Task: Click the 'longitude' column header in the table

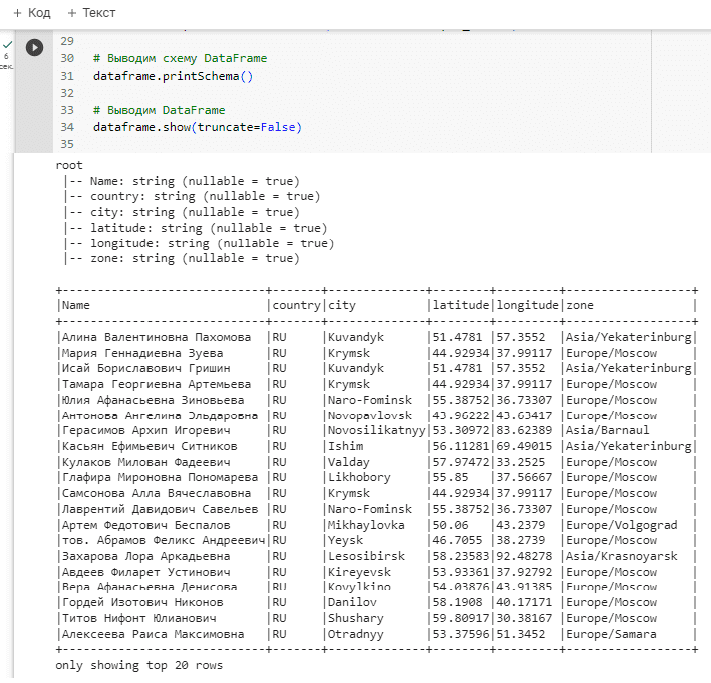Action: coord(527,305)
